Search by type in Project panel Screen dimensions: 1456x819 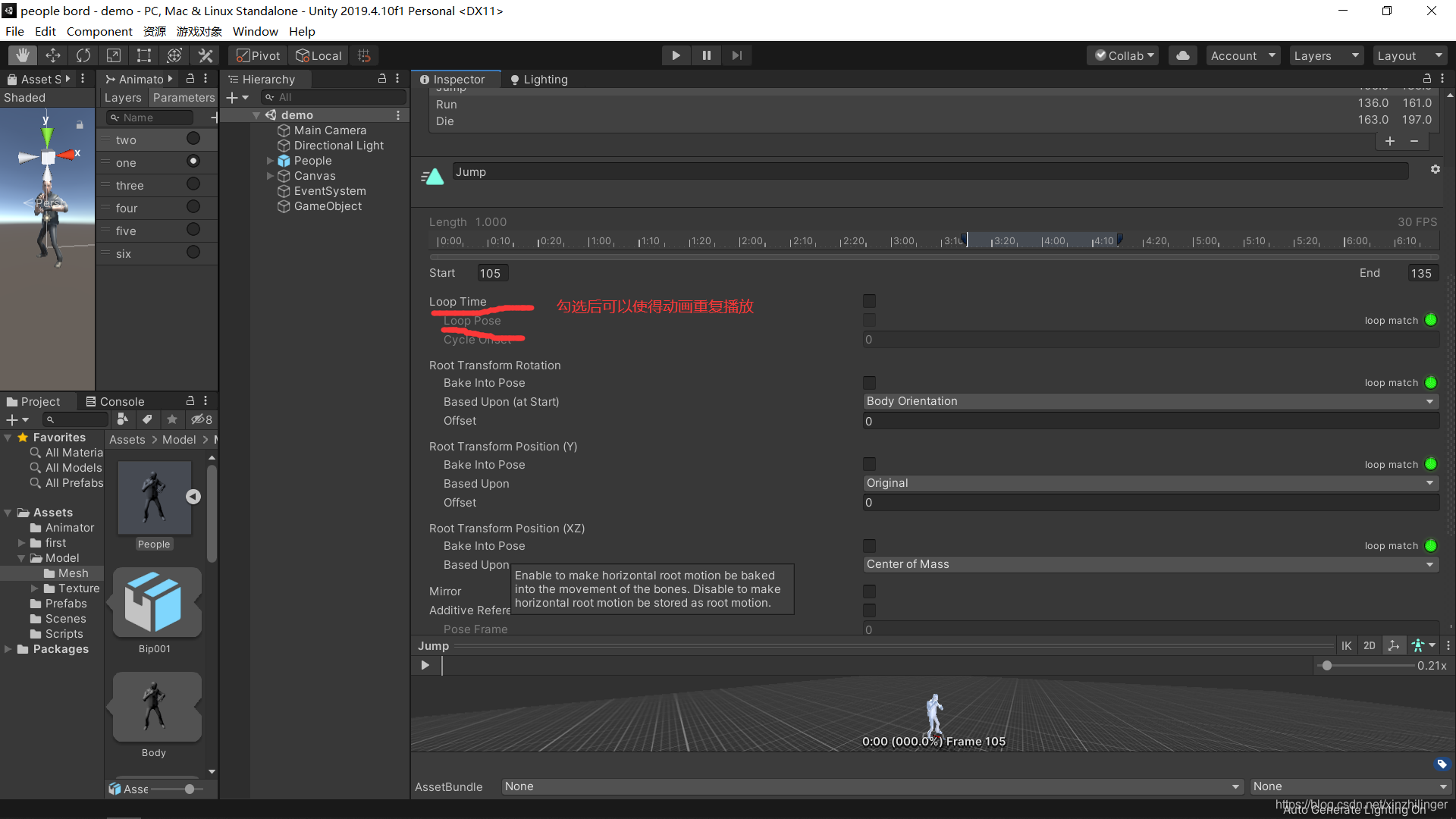(122, 419)
